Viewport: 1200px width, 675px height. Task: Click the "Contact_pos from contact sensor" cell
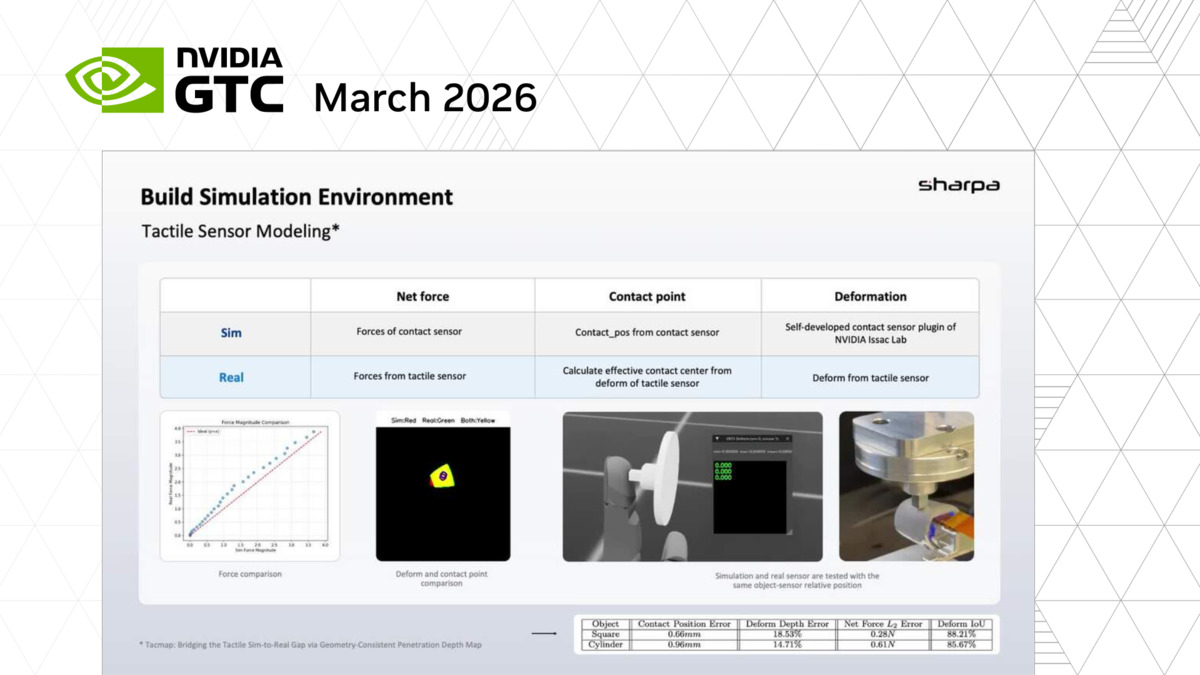click(x=647, y=332)
